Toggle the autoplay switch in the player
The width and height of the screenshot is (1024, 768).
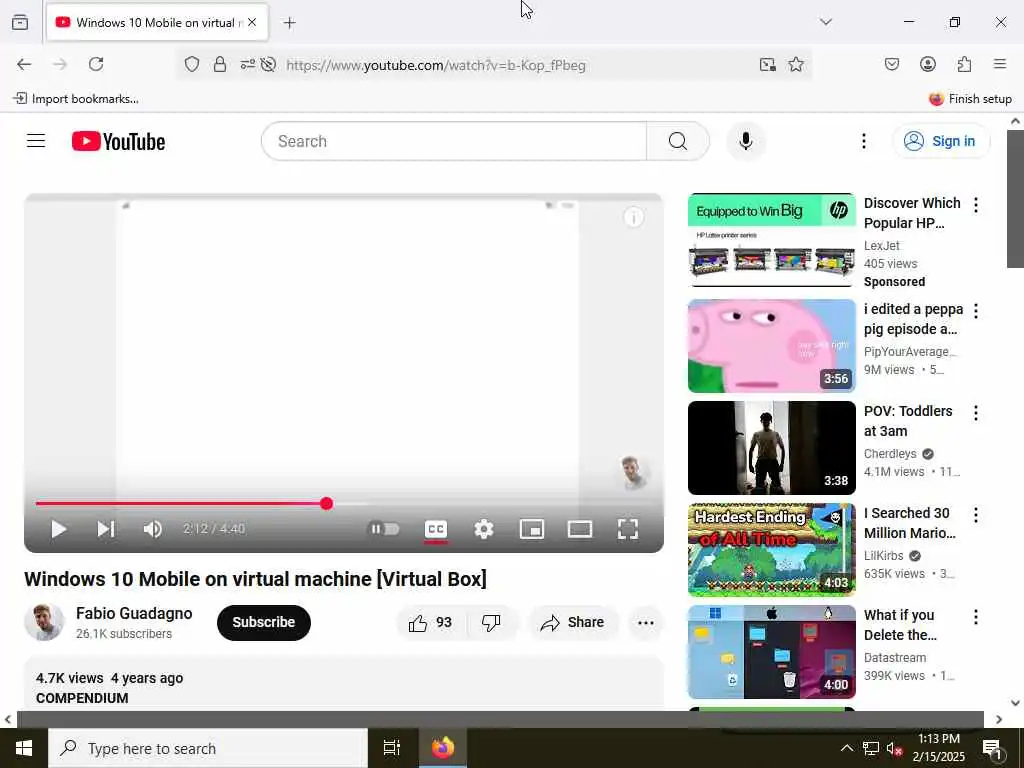(384, 529)
